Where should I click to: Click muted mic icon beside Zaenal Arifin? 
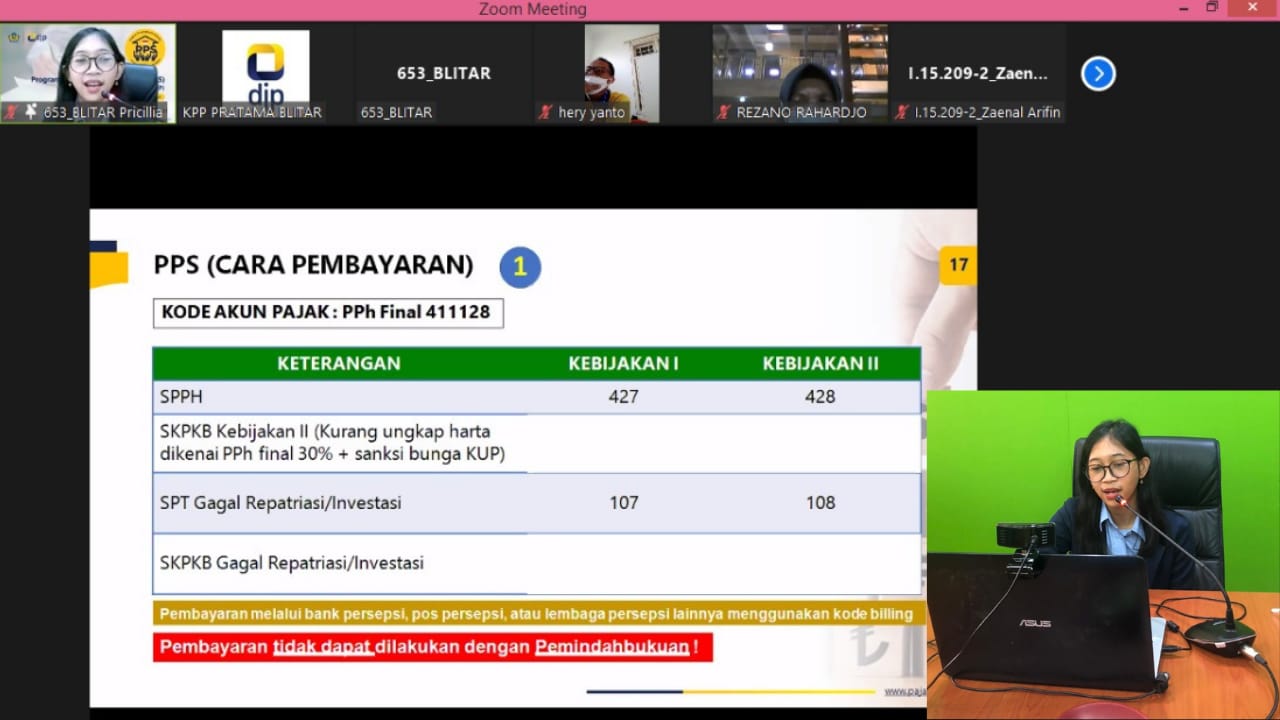tap(902, 112)
